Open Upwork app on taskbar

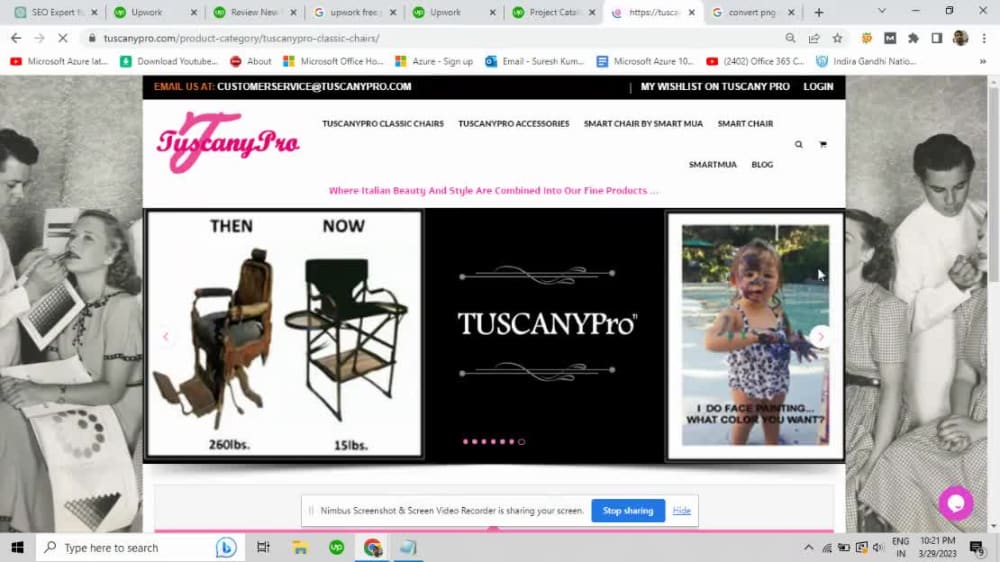pos(336,547)
